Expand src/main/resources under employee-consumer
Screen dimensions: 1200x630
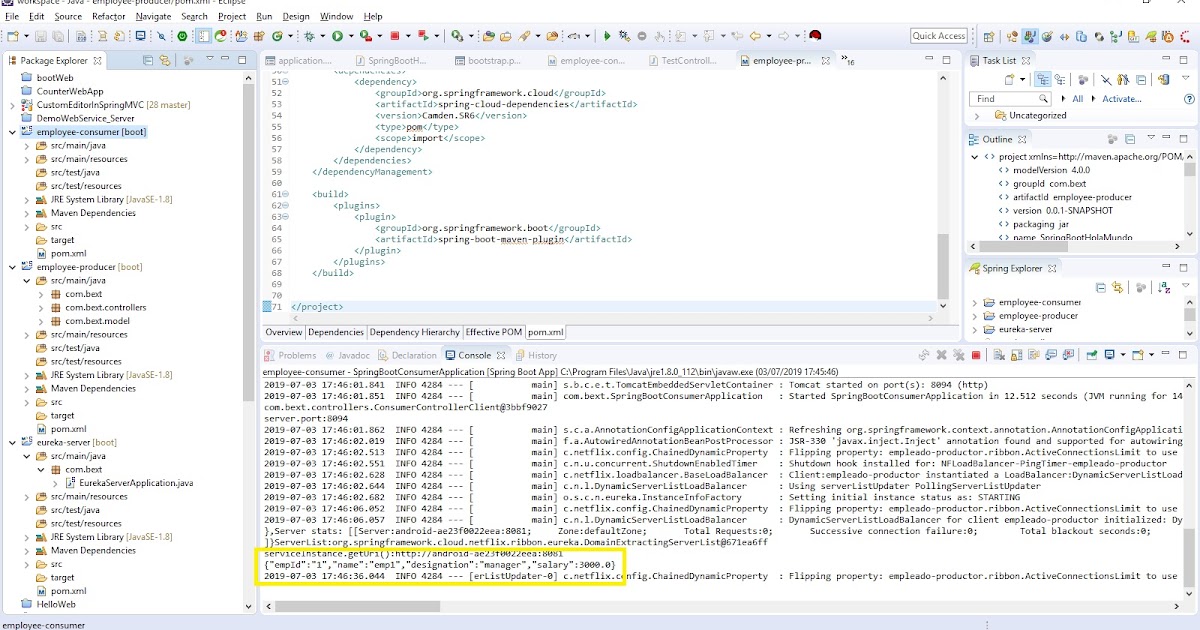[27, 159]
